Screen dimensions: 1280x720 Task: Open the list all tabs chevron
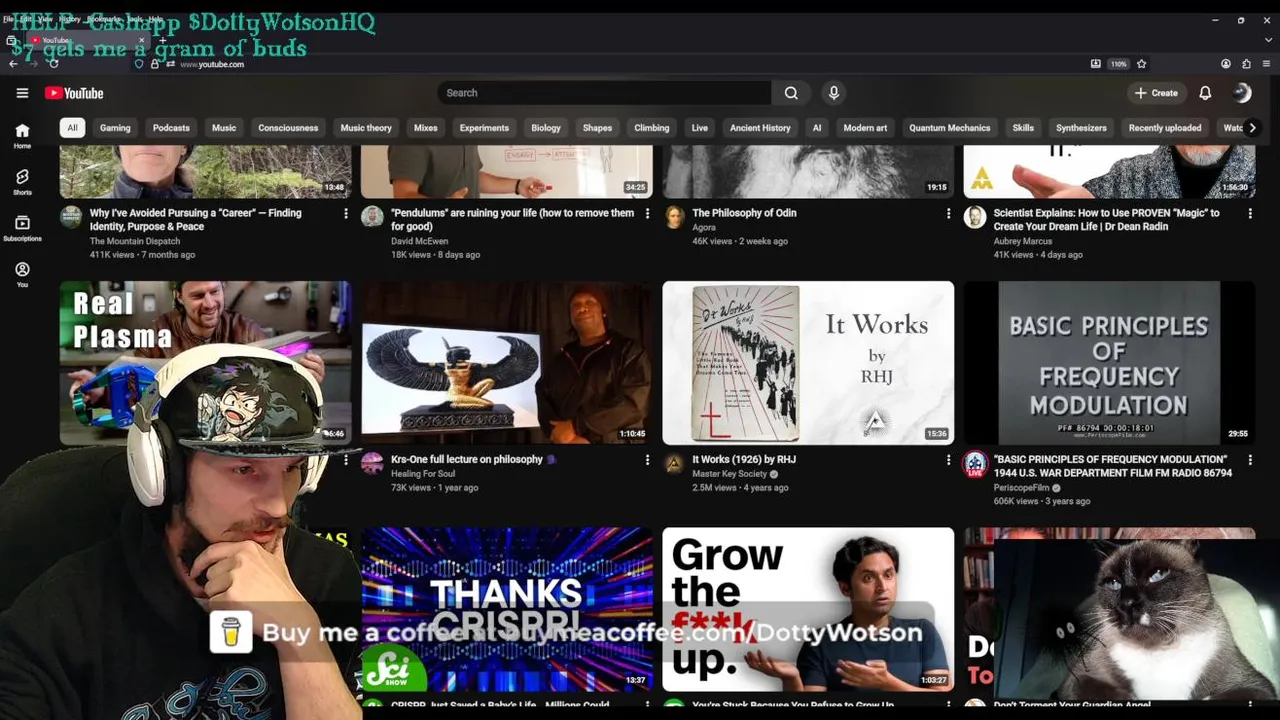tap(1269, 40)
